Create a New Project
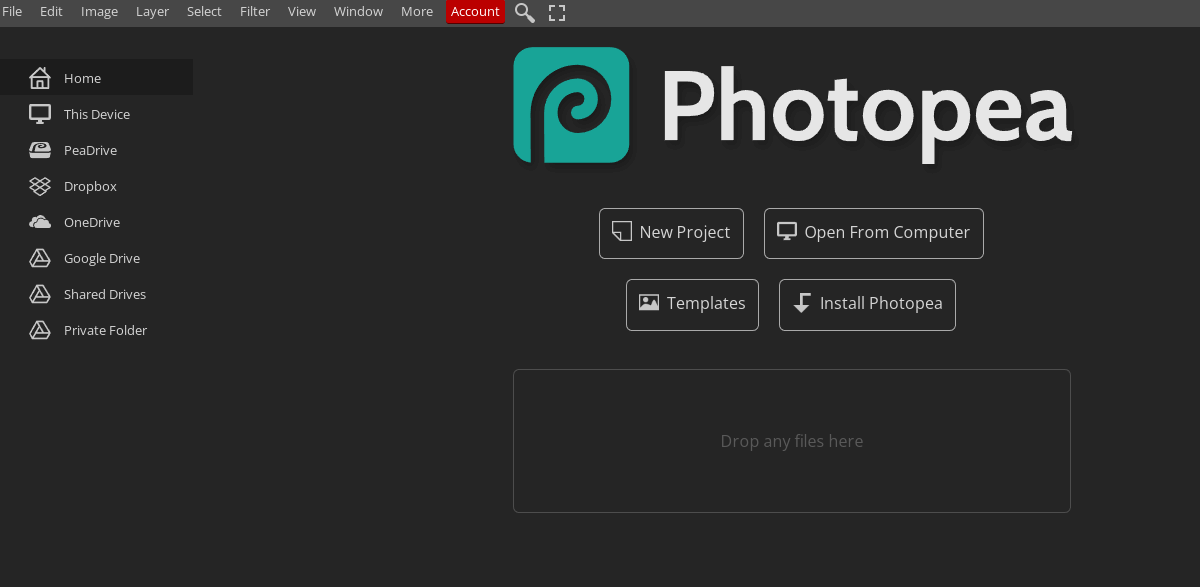This screenshot has height=587, width=1200. (x=671, y=233)
